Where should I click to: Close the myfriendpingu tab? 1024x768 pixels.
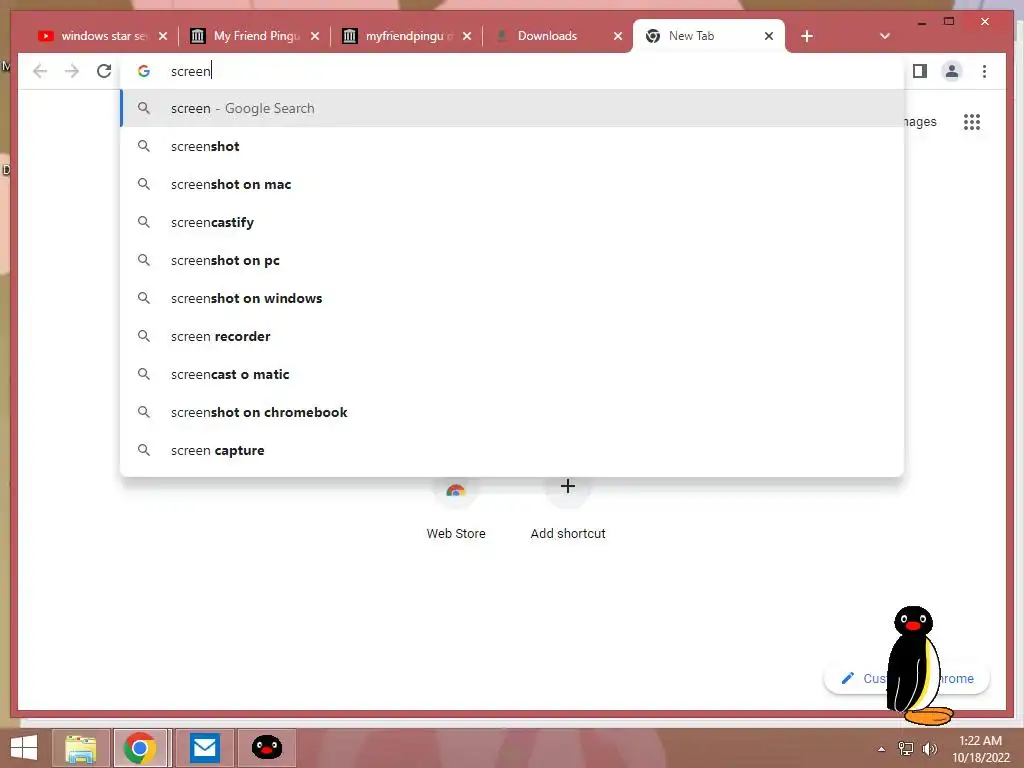point(467,36)
